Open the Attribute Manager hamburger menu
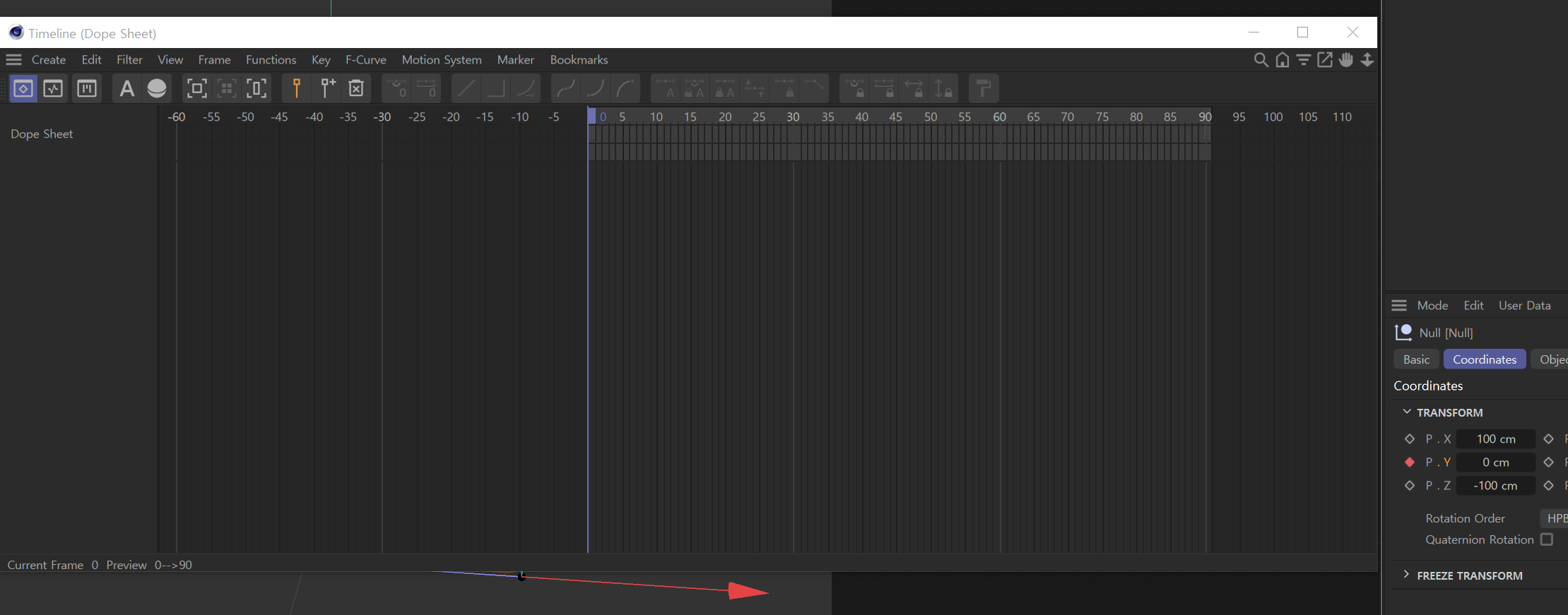 [1399, 306]
